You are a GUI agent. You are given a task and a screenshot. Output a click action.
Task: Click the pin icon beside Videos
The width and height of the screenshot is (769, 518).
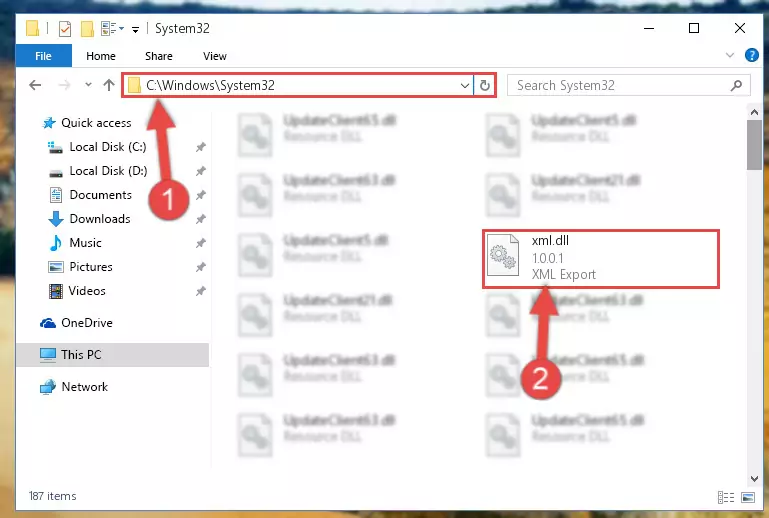[201, 291]
